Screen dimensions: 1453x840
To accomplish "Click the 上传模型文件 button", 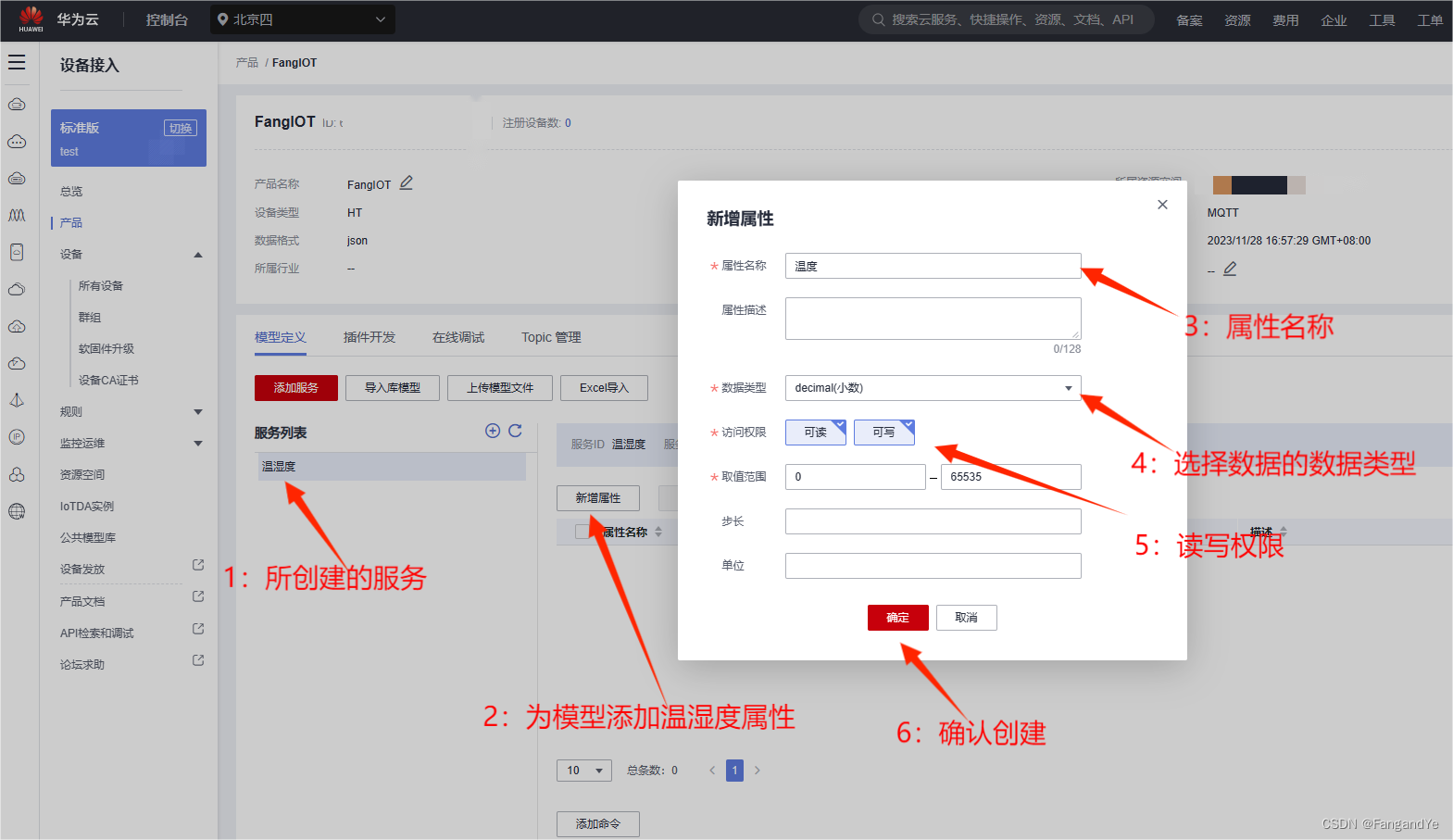I will (500, 388).
